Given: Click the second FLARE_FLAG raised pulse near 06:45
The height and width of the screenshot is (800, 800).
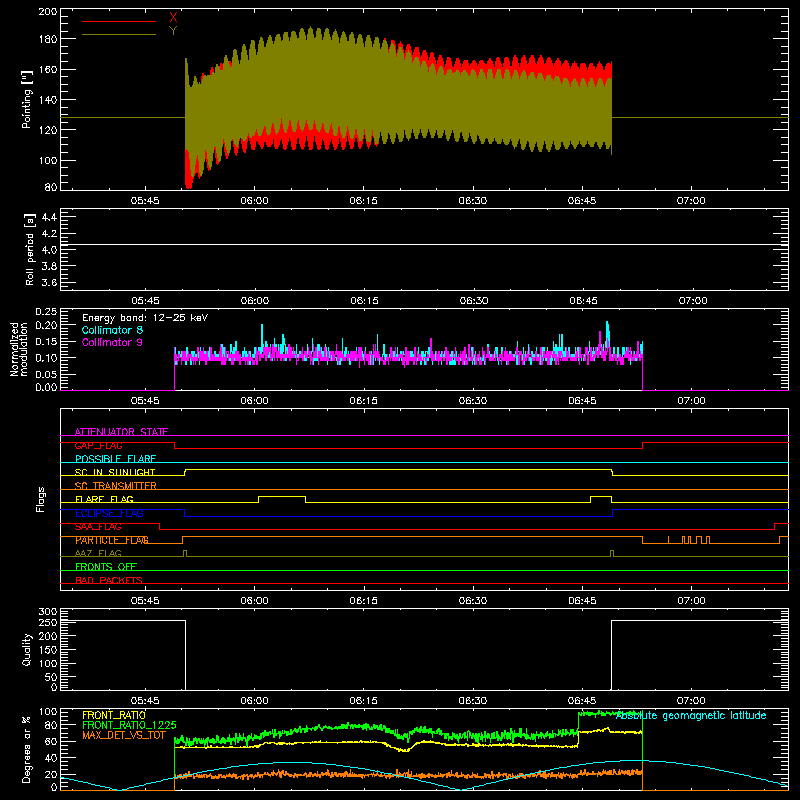Looking at the screenshot, I should click(601, 497).
